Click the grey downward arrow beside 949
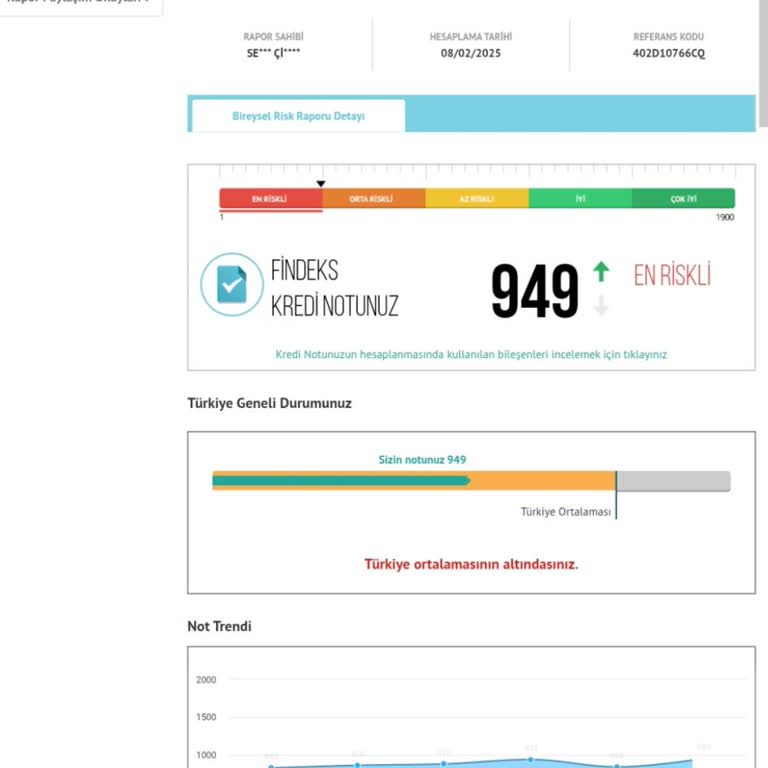This screenshot has width=768, height=768. pyautogui.click(x=601, y=306)
